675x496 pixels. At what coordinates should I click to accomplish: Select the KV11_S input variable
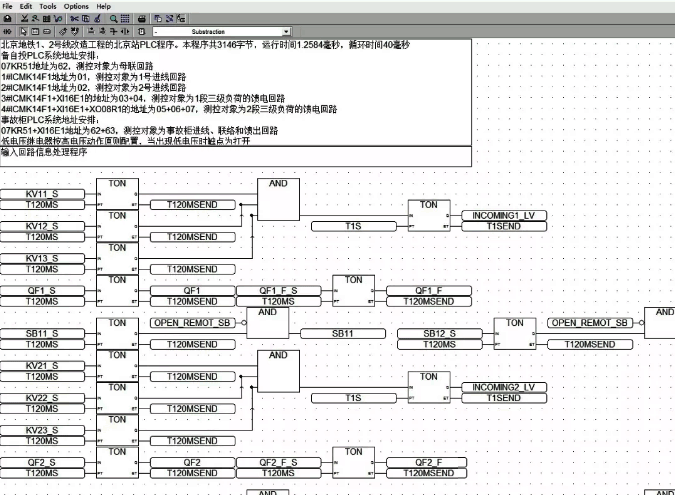pyautogui.click(x=42, y=193)
